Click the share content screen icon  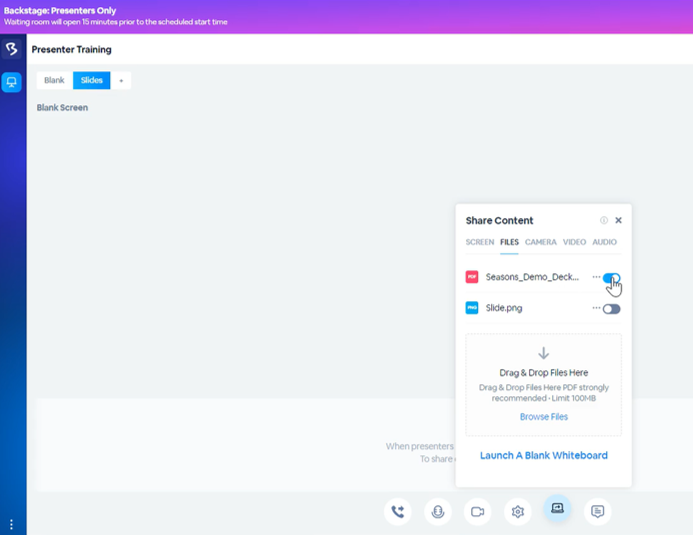(x=558, y=509)
